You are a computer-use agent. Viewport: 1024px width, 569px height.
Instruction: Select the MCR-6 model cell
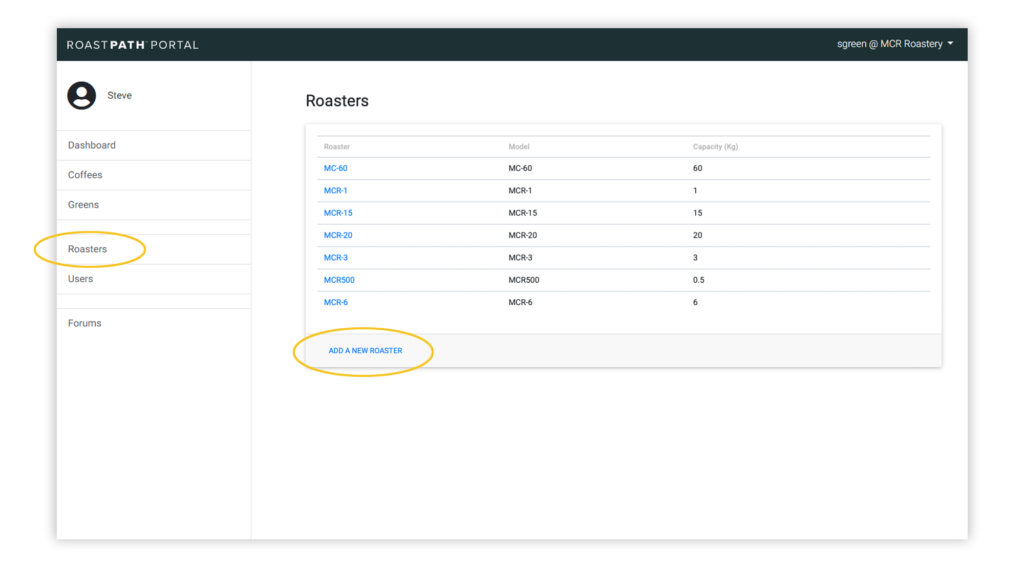coord(520,302)
